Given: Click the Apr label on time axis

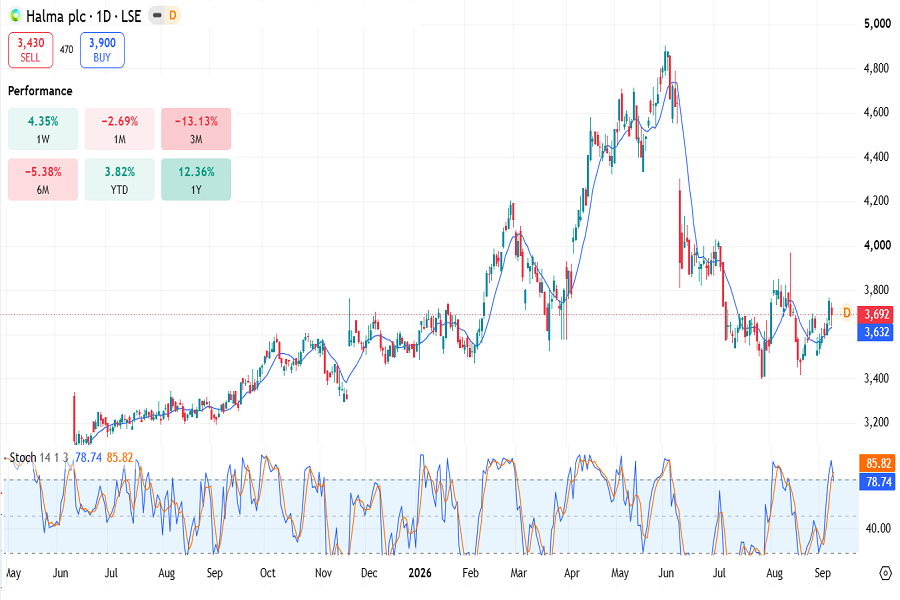Looking at the screenshot, I should pos(572,573).
